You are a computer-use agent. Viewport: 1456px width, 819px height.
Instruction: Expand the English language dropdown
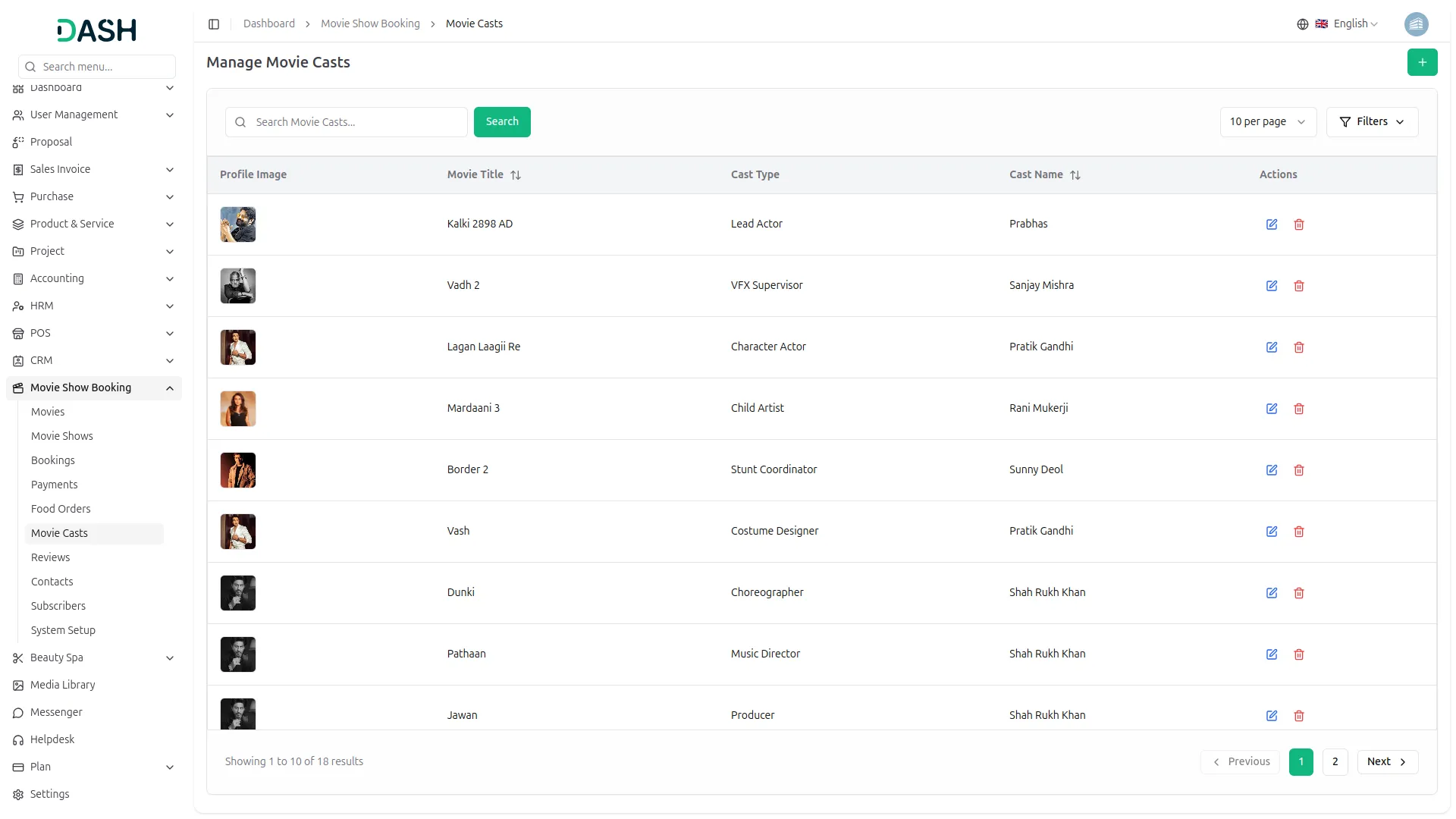point(1351,24)
